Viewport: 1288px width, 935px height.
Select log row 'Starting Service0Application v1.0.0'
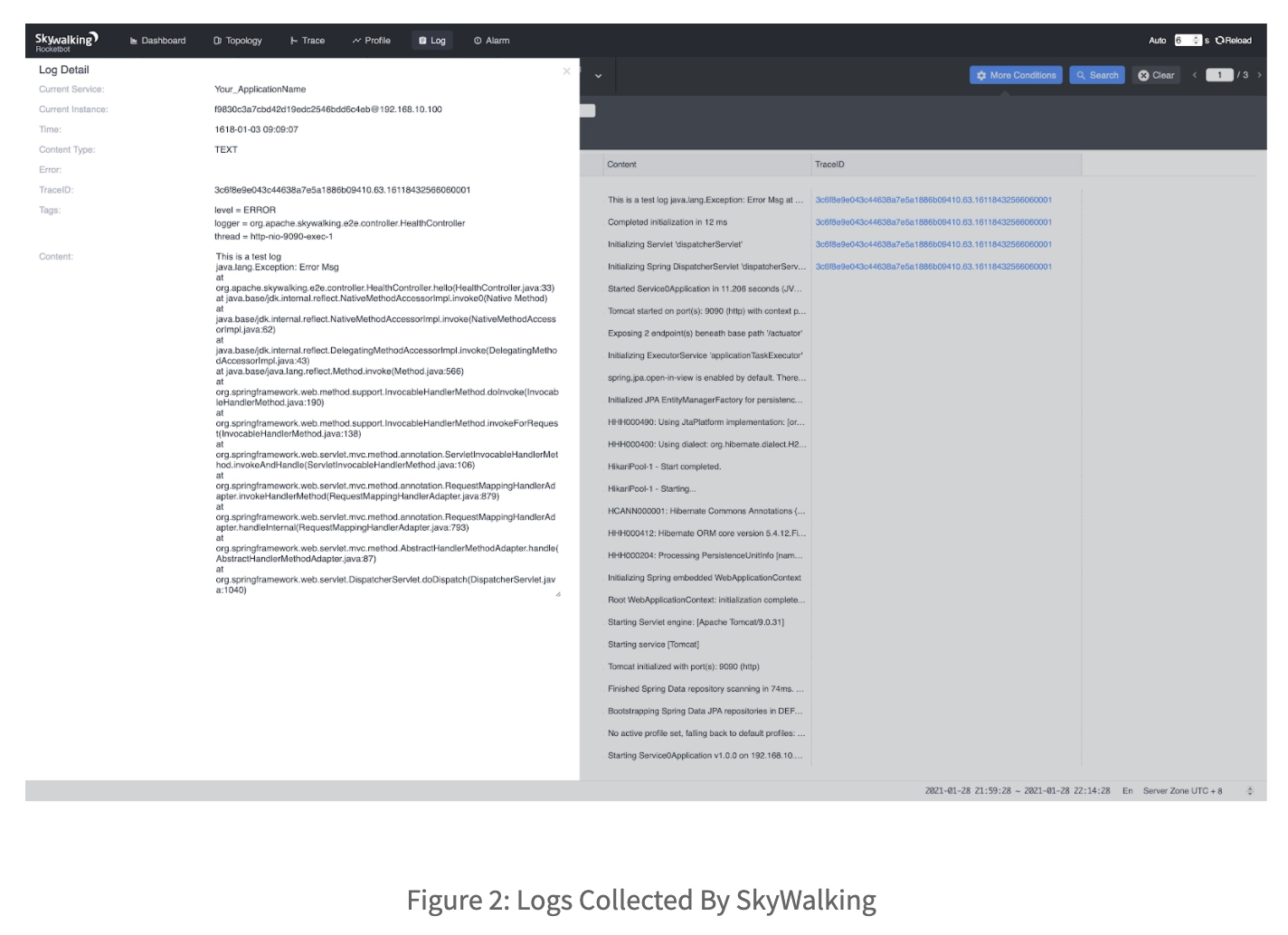(x=705, y=756)
